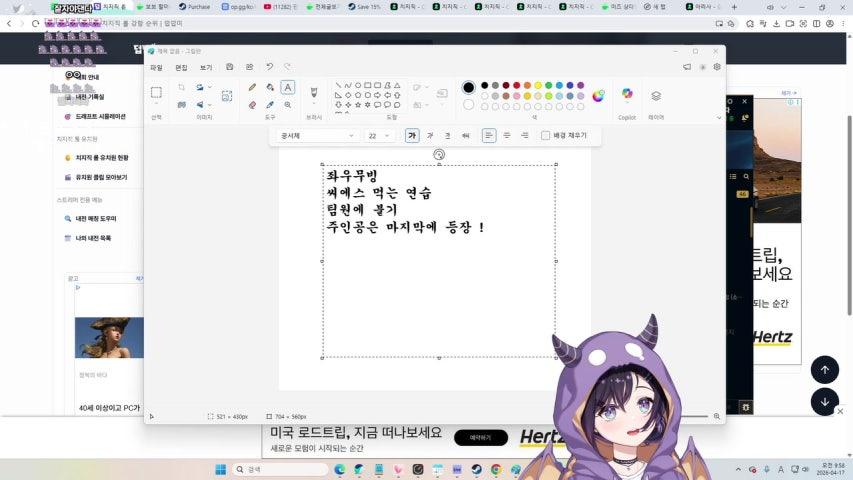This screenshot has height=480, width=853.
Task: Click the black 예약하기 Hertz ad button
Action: [x=481, y=438]
